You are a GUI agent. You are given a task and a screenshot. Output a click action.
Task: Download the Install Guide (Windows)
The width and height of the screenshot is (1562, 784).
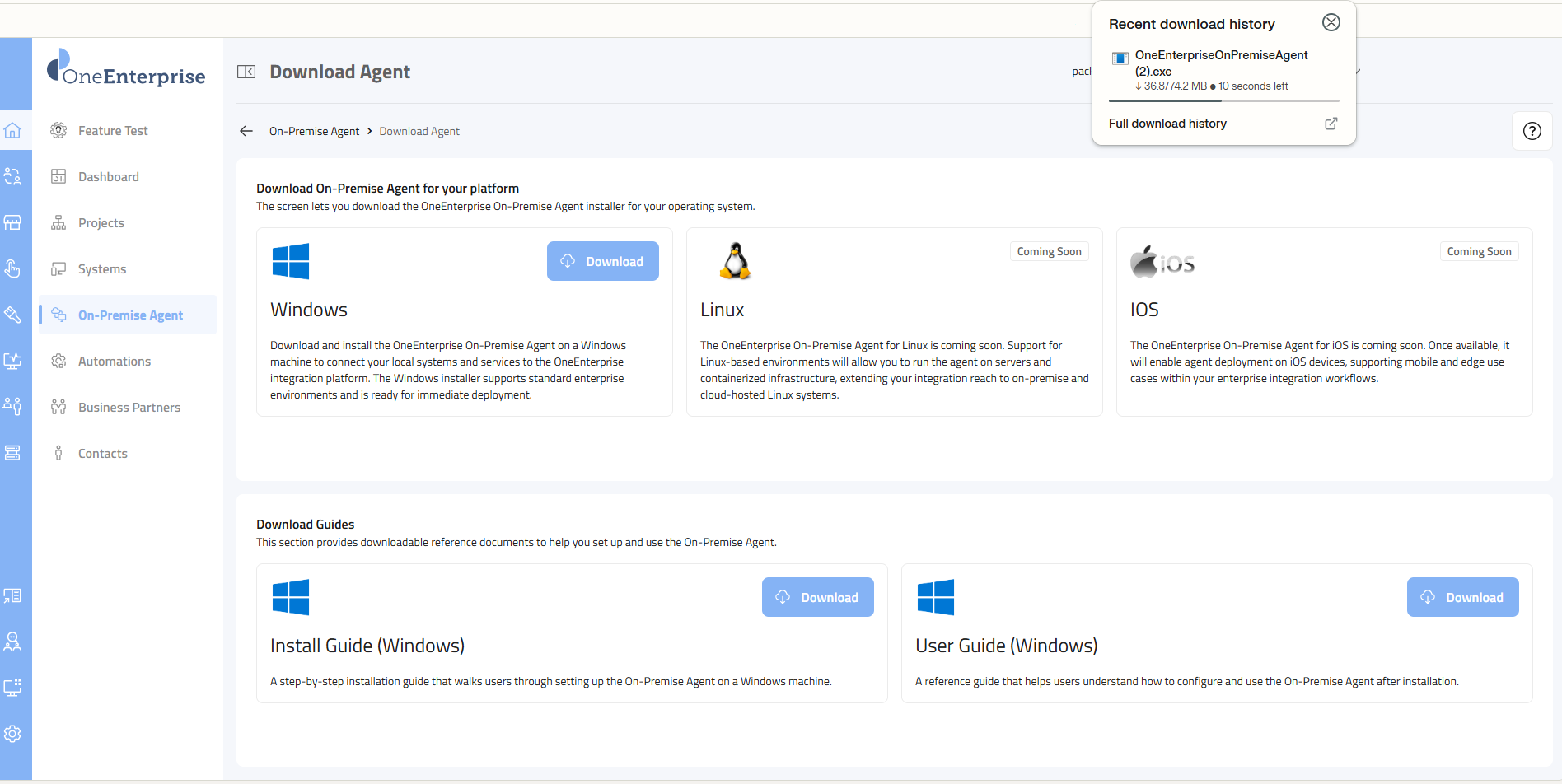[817, 597]
